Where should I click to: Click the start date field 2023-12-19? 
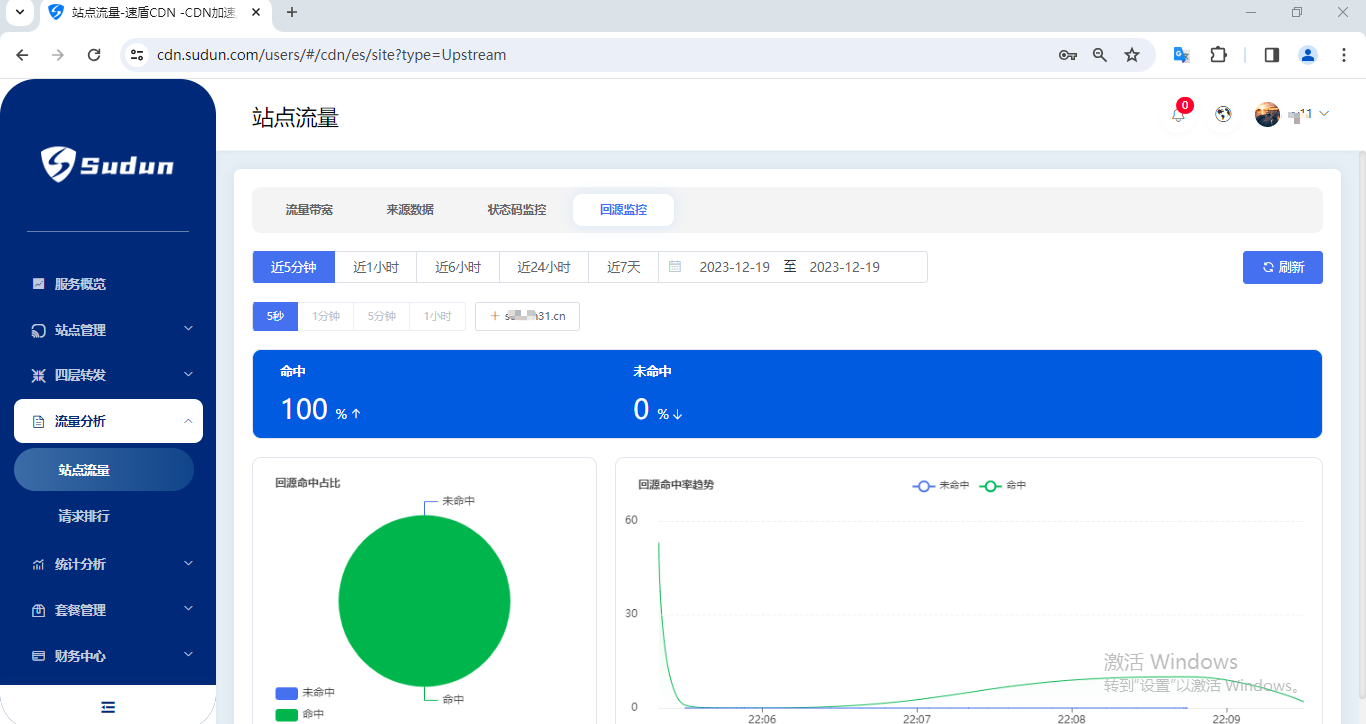coord(734,267)
